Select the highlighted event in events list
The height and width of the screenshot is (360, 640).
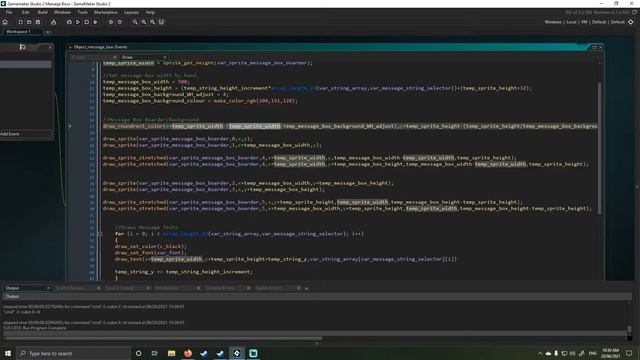tap(25, 64)
